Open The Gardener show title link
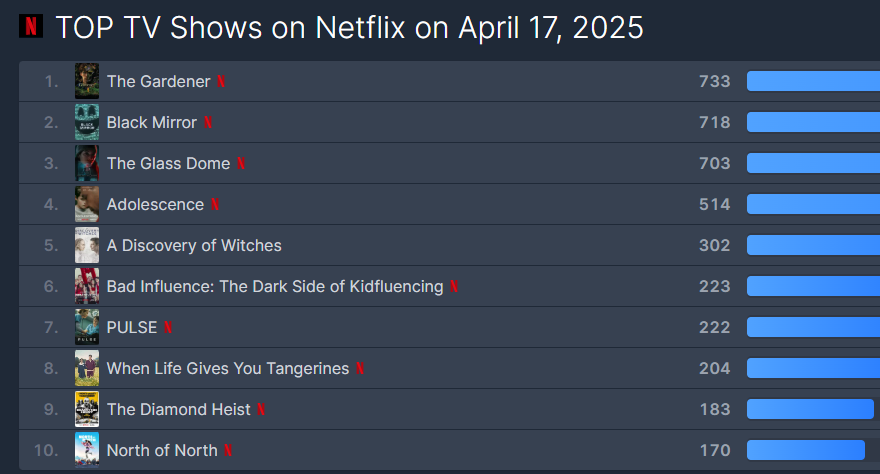This screenshot has width=880, height=474. click(158, 82)
